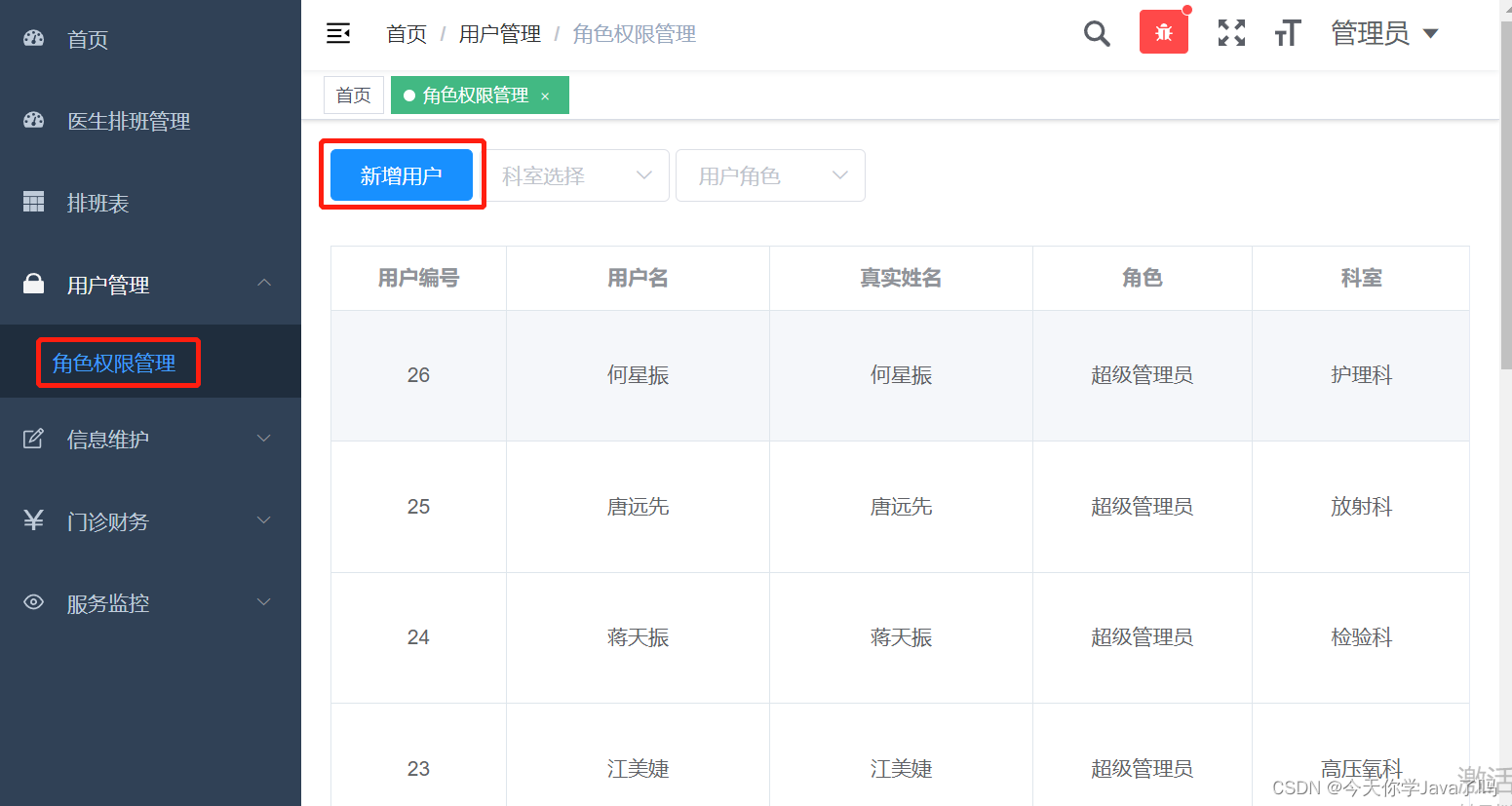This screenshot has height=806, width=1512.
Task: Click the 门诊财务 yen icon in sidebar
Action: point(34,520)
